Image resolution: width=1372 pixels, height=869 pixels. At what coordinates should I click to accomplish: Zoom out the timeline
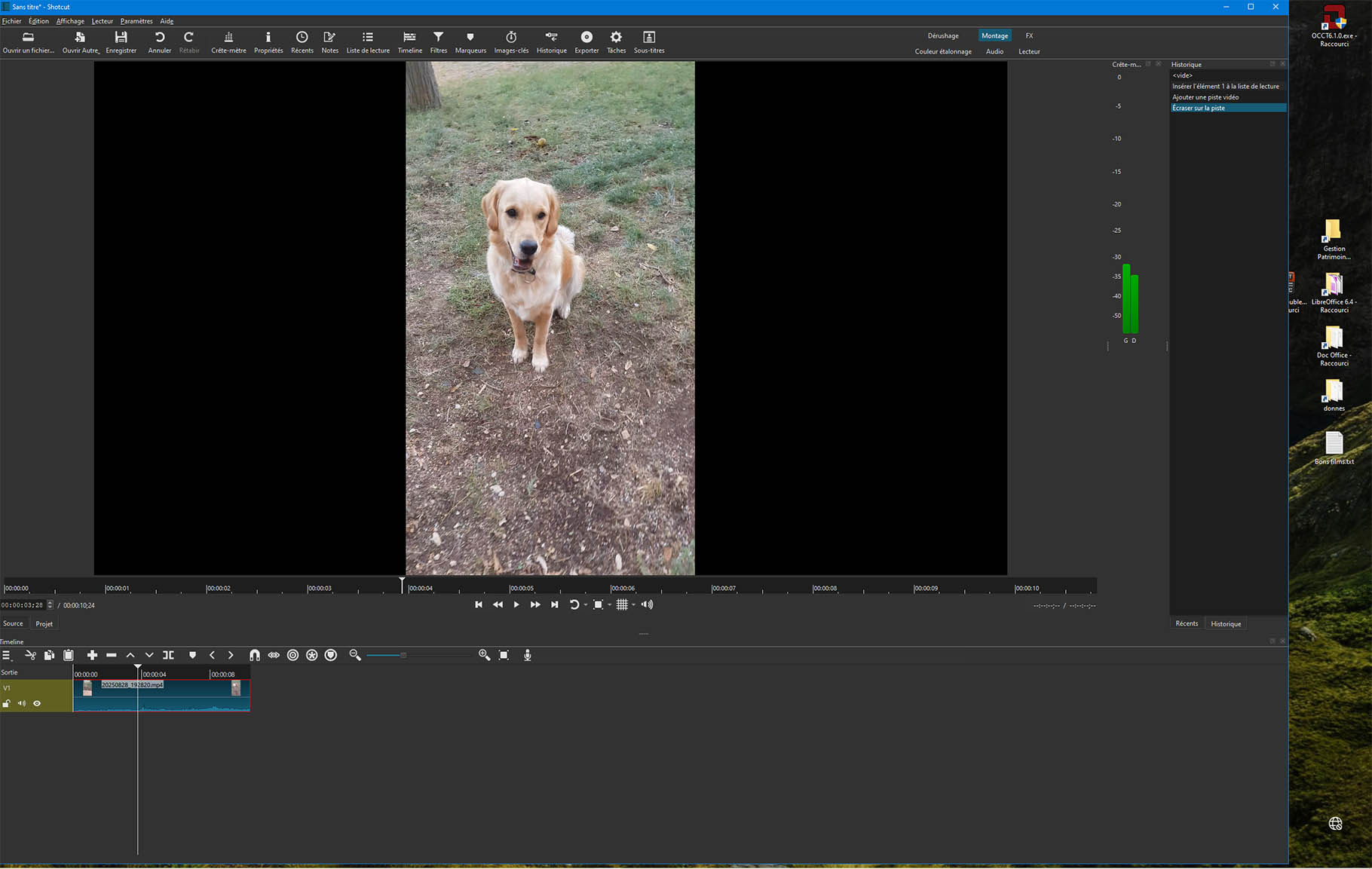[355, 655]
